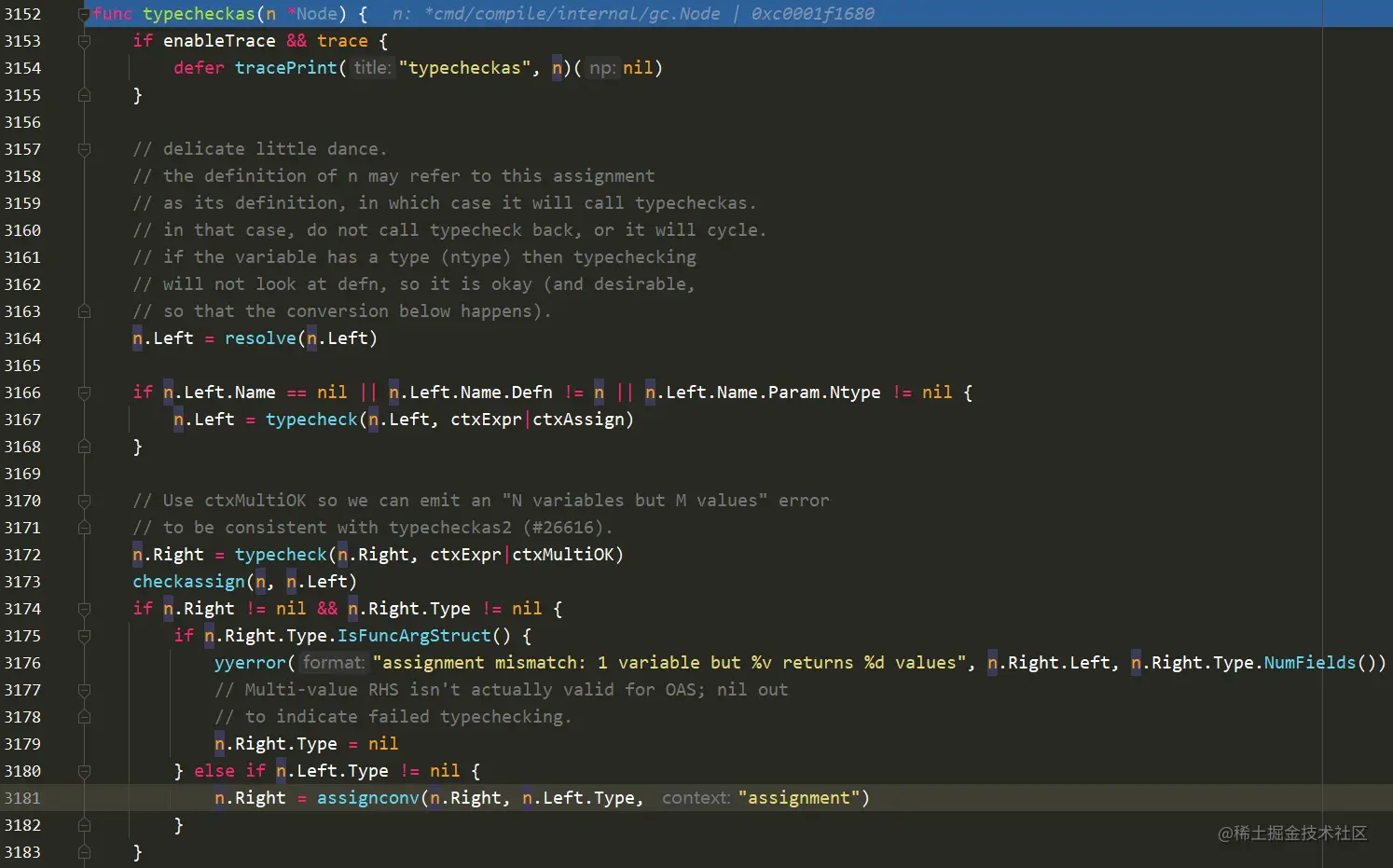The width and height of the screenshot is (1393, 868).
Task: Collapse the fold marker at line 3153
Action: [84, 41]
